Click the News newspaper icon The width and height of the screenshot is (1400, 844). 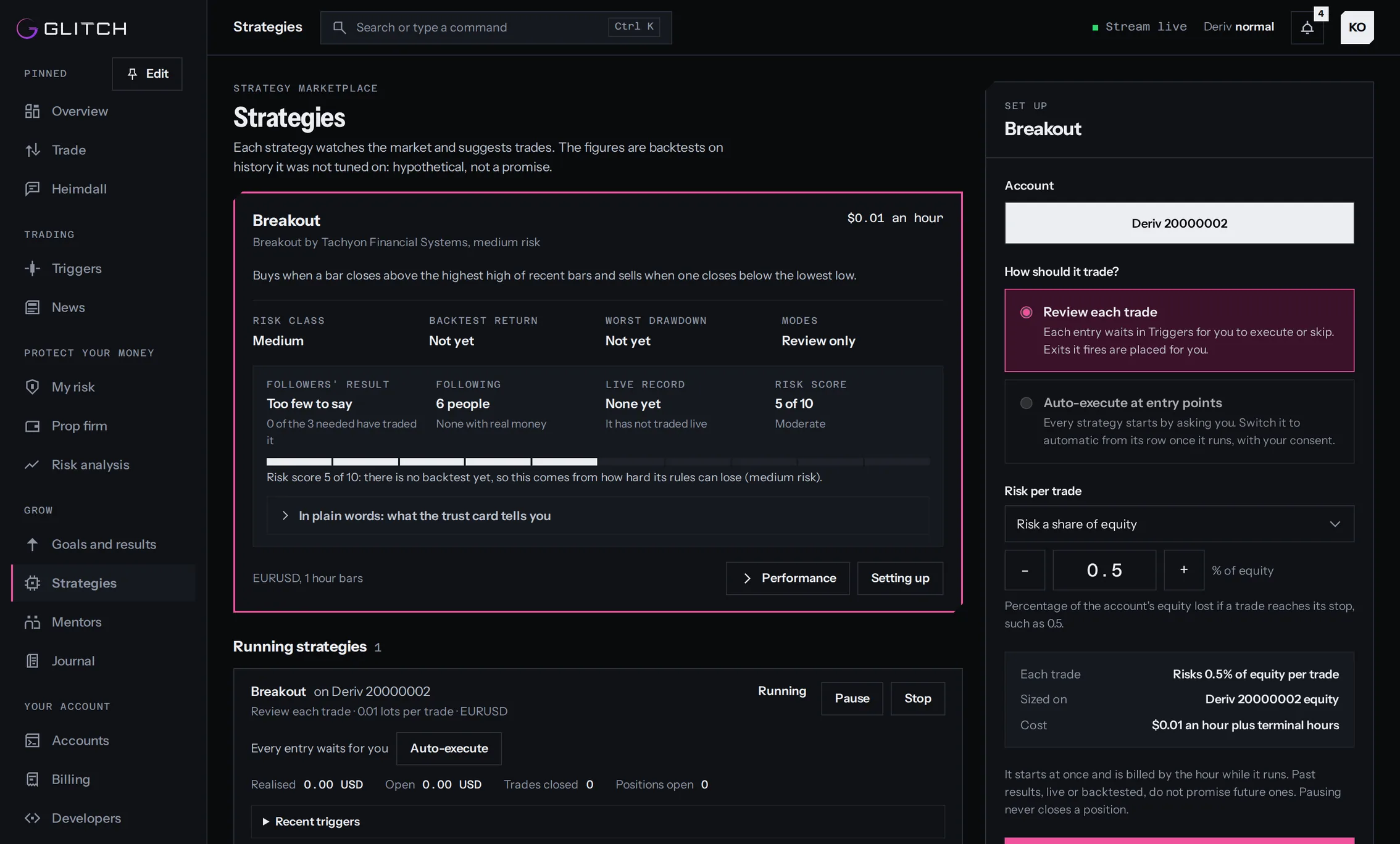[x=32, y=307]
